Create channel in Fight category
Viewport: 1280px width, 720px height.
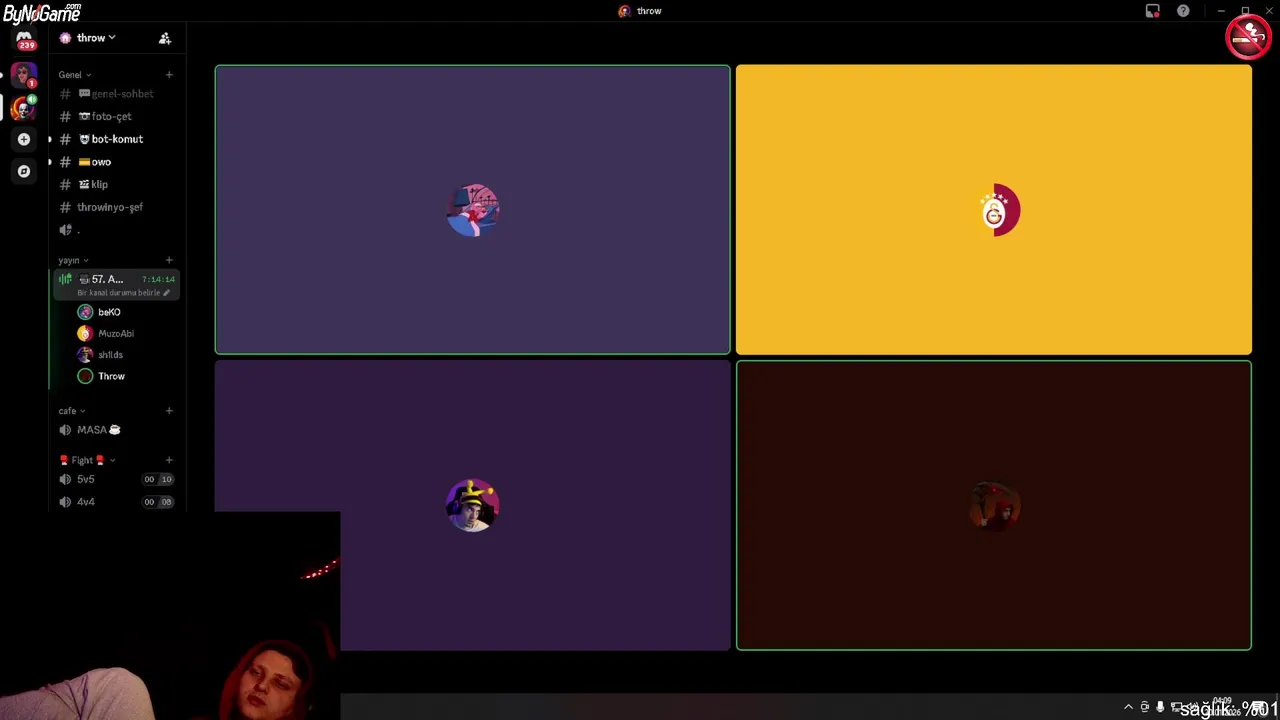[x=169, y=460]
